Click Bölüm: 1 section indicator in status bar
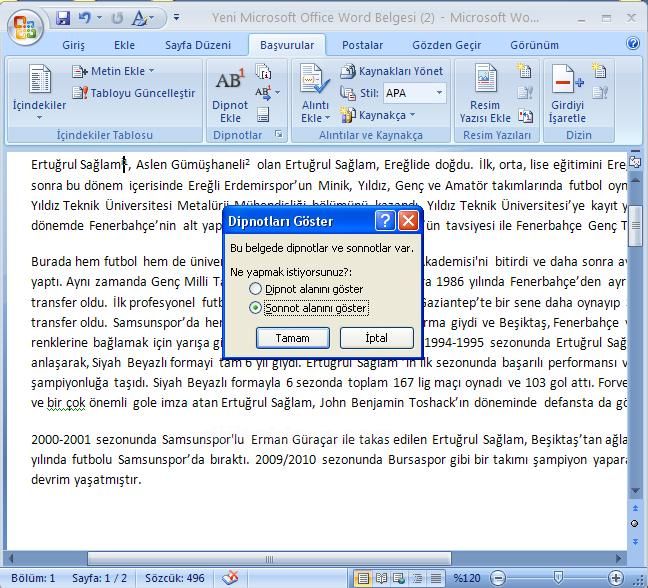648x588 pixels. (33, 578)
